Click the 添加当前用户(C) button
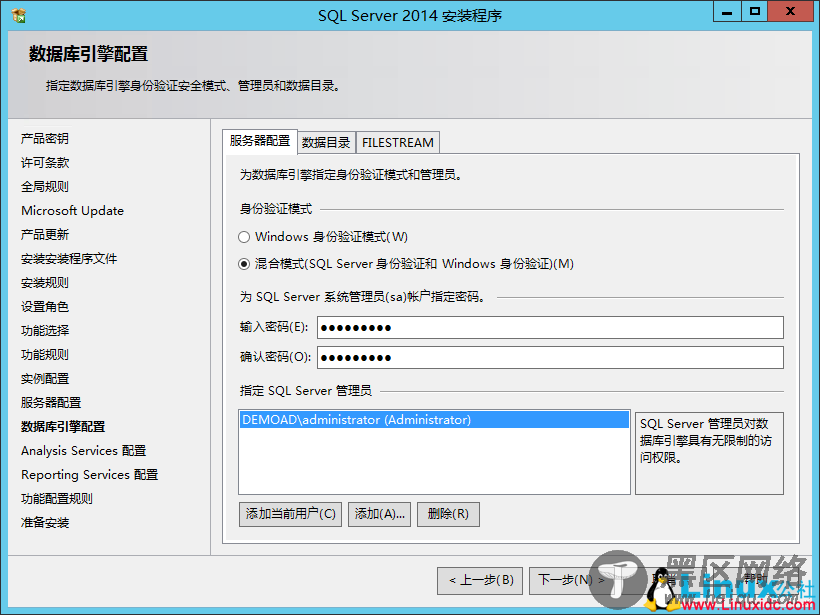 coord(290,515)
